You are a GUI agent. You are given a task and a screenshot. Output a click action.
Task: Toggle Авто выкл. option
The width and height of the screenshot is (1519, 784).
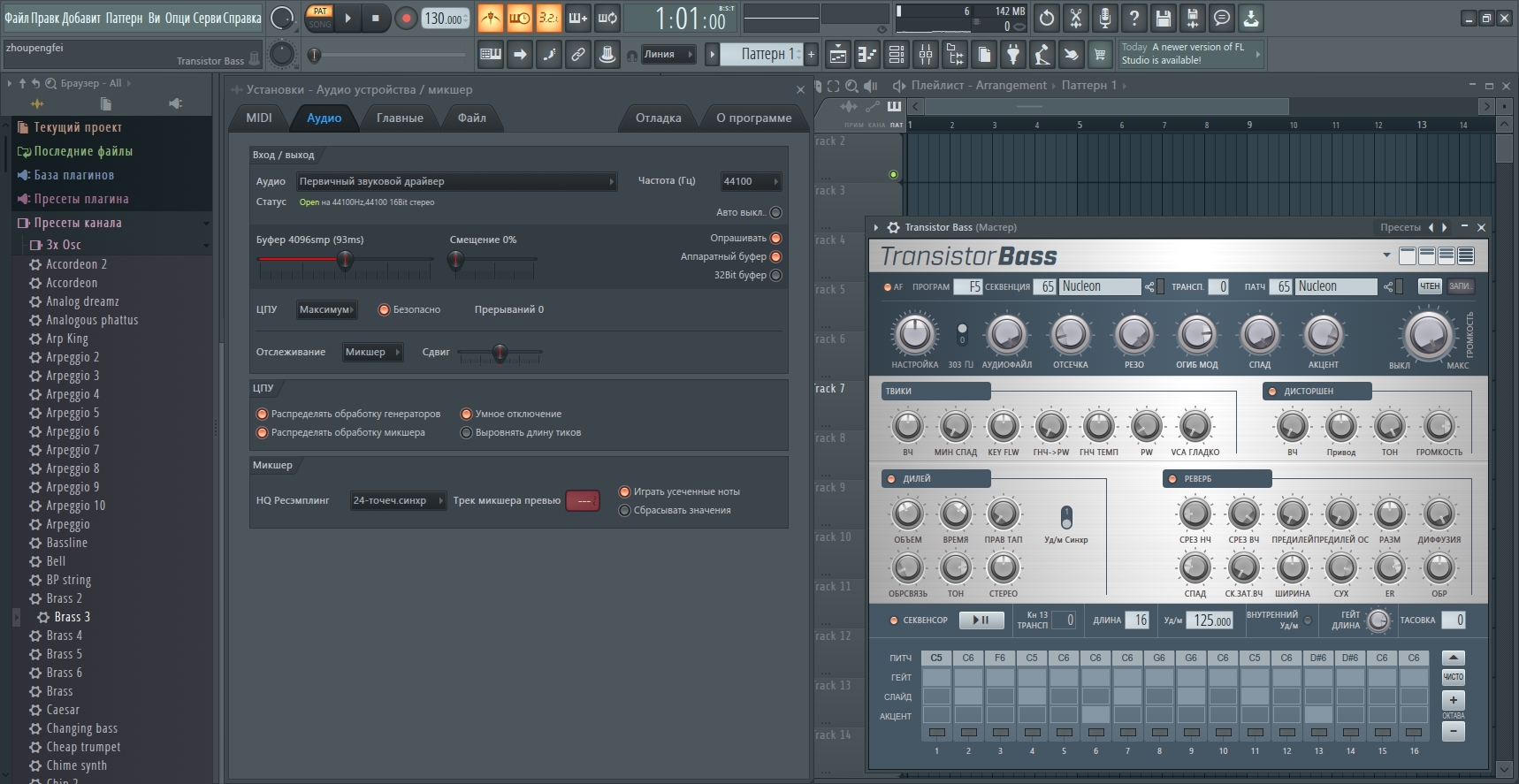(x=775, y=212)
